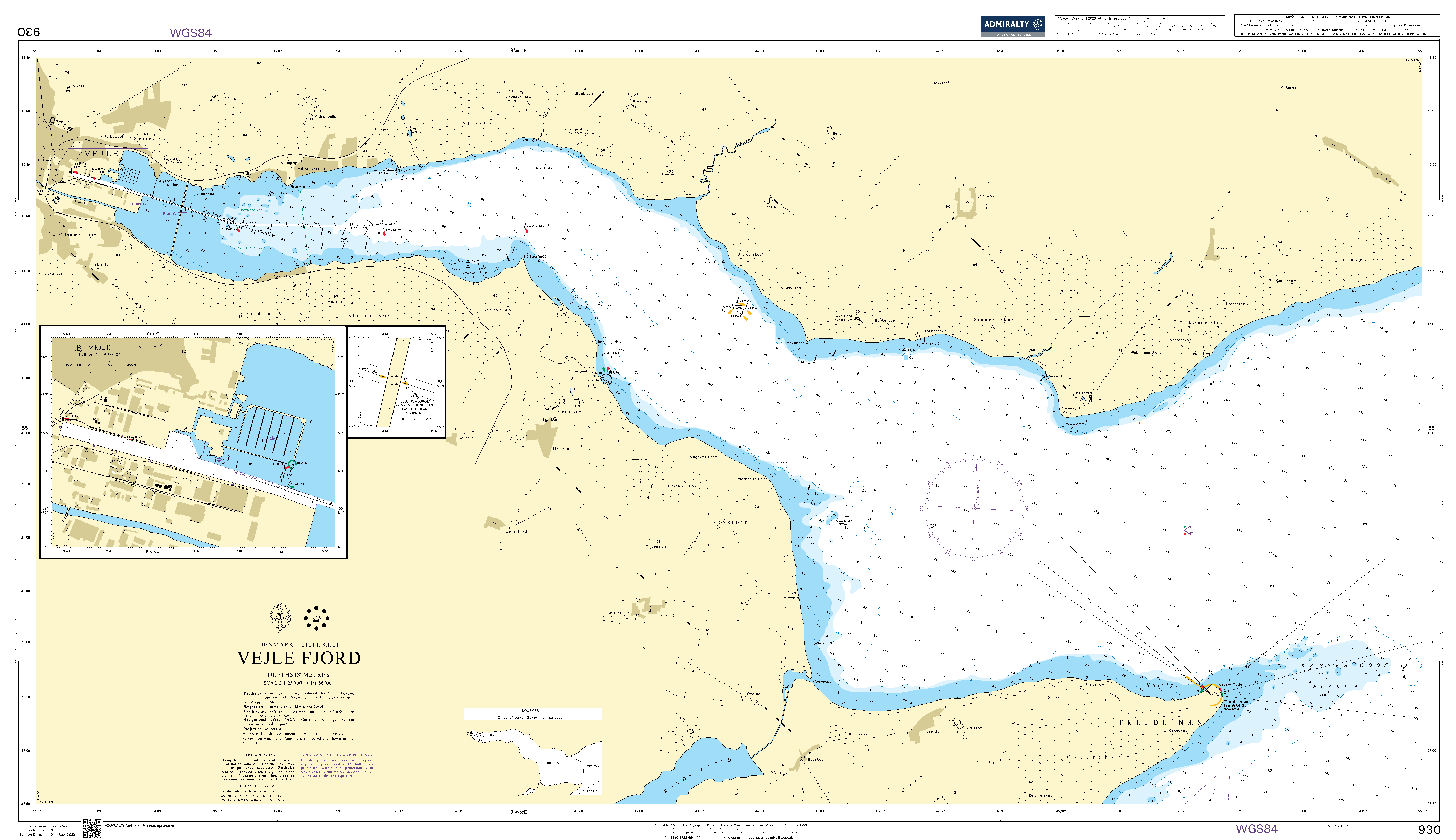Image resolution: width=1456 pixels, height=840 pixels.
Task: Click the important Admiralty publications notice box
Action: coord(1336,26)
